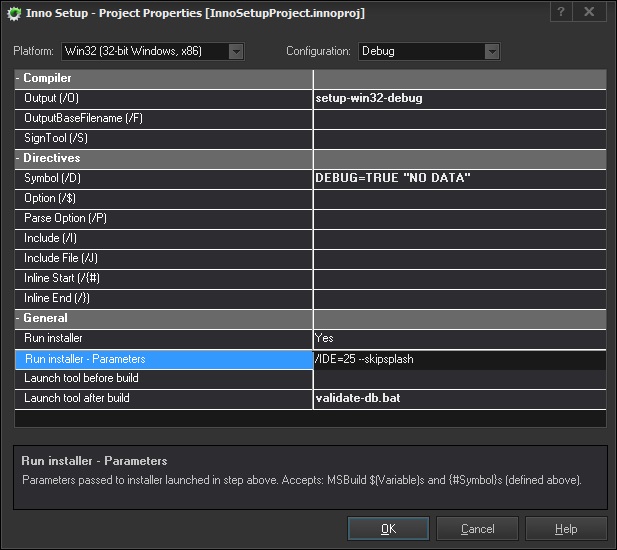Click the question mark help button in title bar
Image resolution: width=617 pixels, height=550 pixels.
pos(561,12)
